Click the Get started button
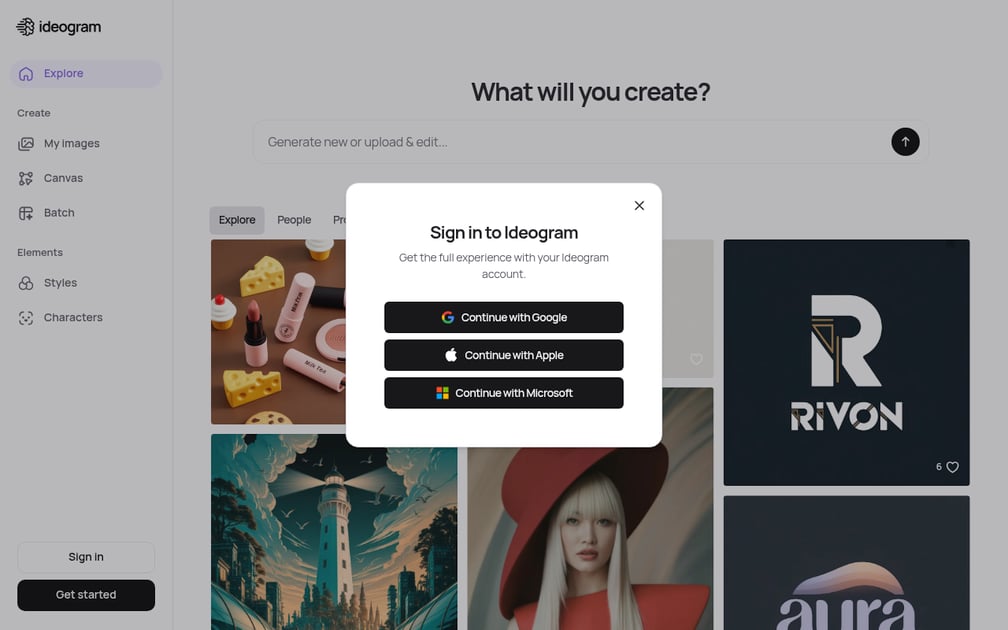This screenshot has width=1008, height=630. [86, 595]
